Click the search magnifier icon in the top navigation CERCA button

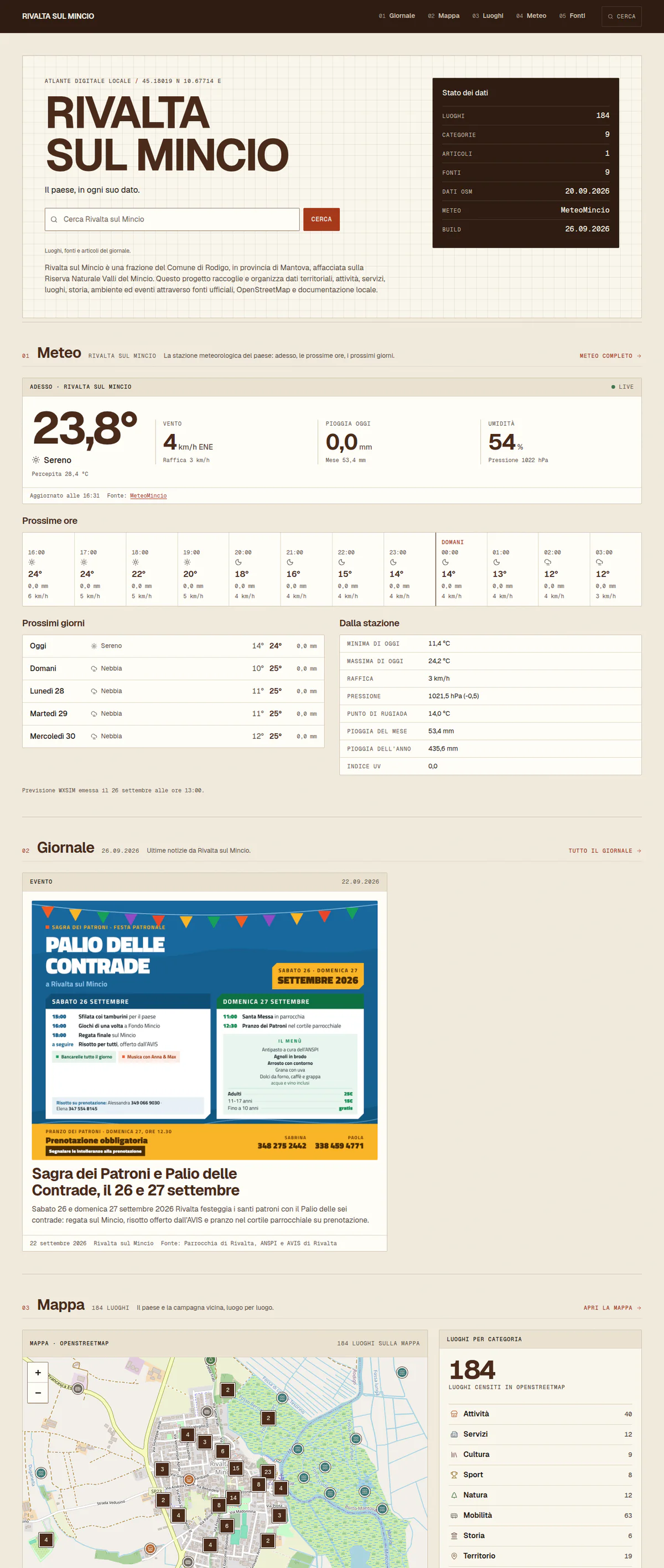(610, 17)
